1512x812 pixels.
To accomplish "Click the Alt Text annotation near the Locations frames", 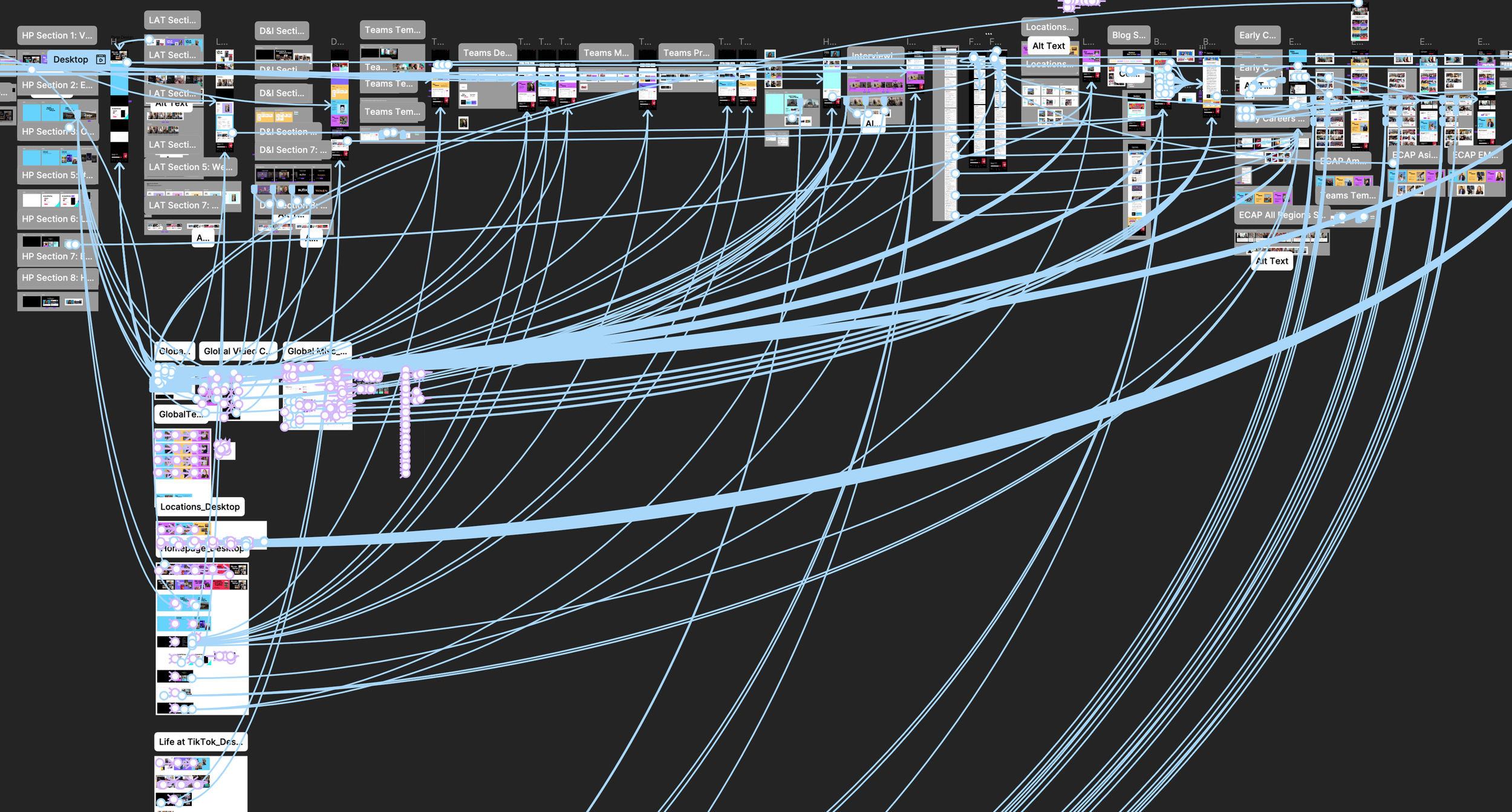I will coord(1048,45).
